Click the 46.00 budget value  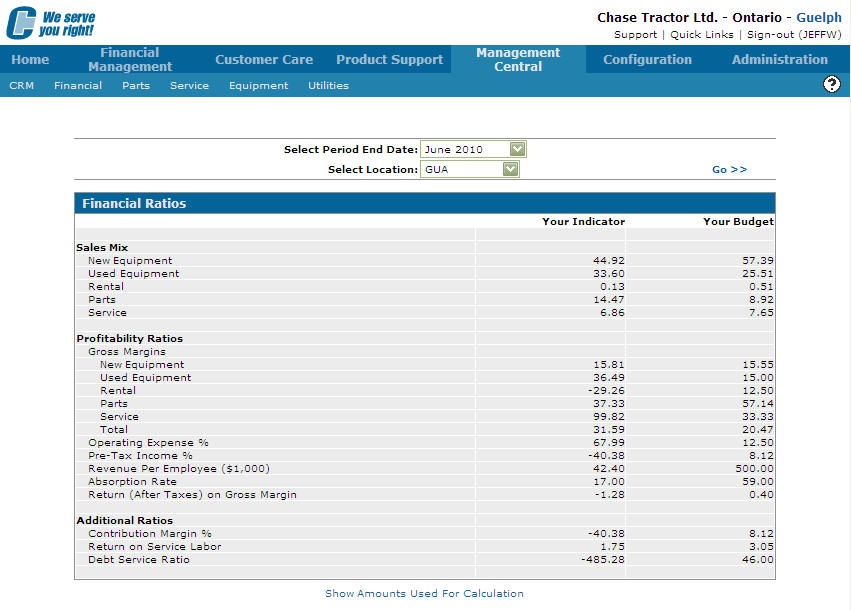pos(758,560)
